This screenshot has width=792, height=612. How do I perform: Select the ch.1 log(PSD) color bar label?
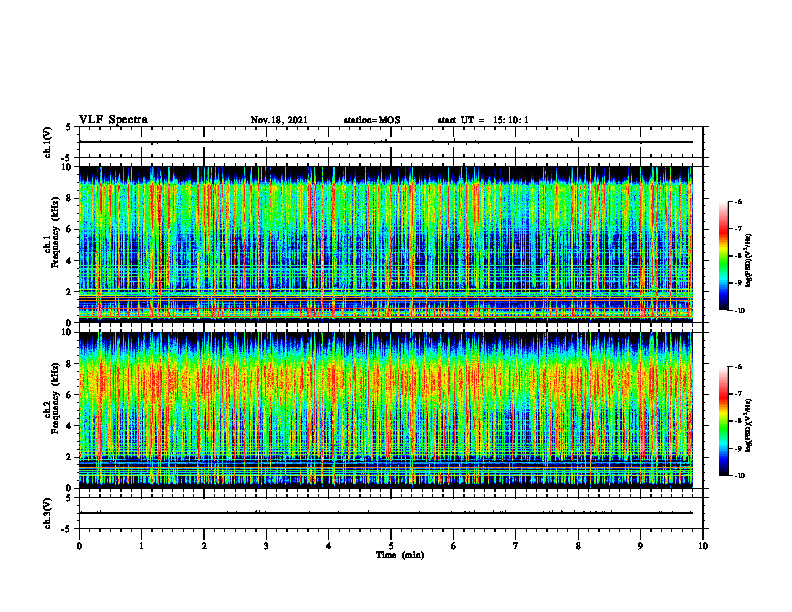point(749,261)
